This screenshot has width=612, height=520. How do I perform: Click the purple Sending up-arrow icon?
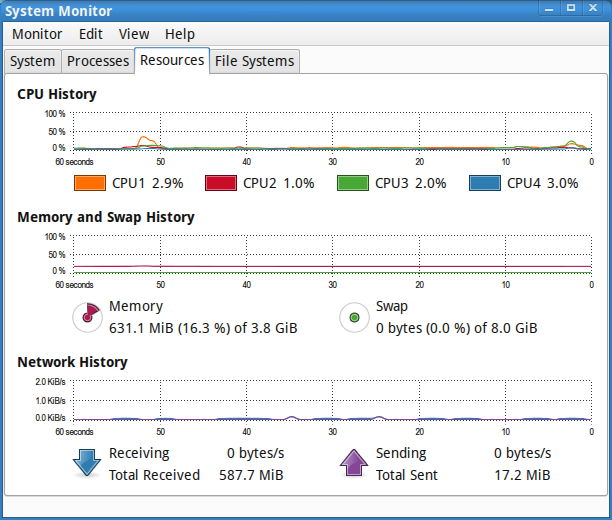(x=354, y=463)
